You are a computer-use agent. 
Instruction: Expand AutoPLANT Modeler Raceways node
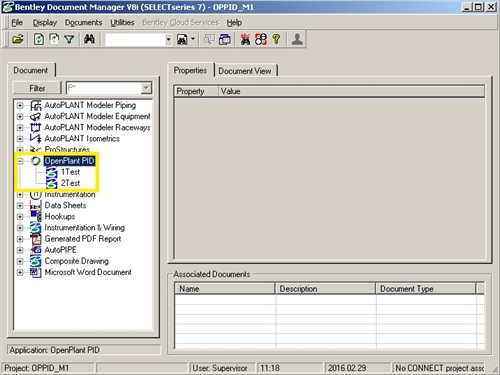(x=20, y=128)
